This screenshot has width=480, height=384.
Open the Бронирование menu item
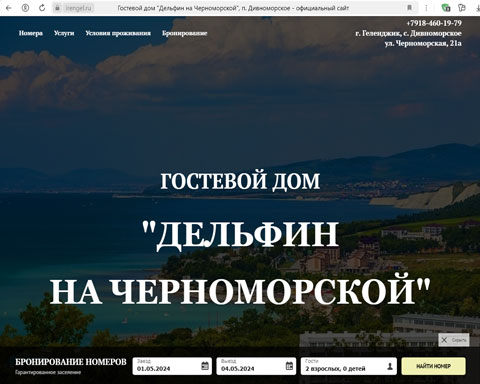pos(185,33)
